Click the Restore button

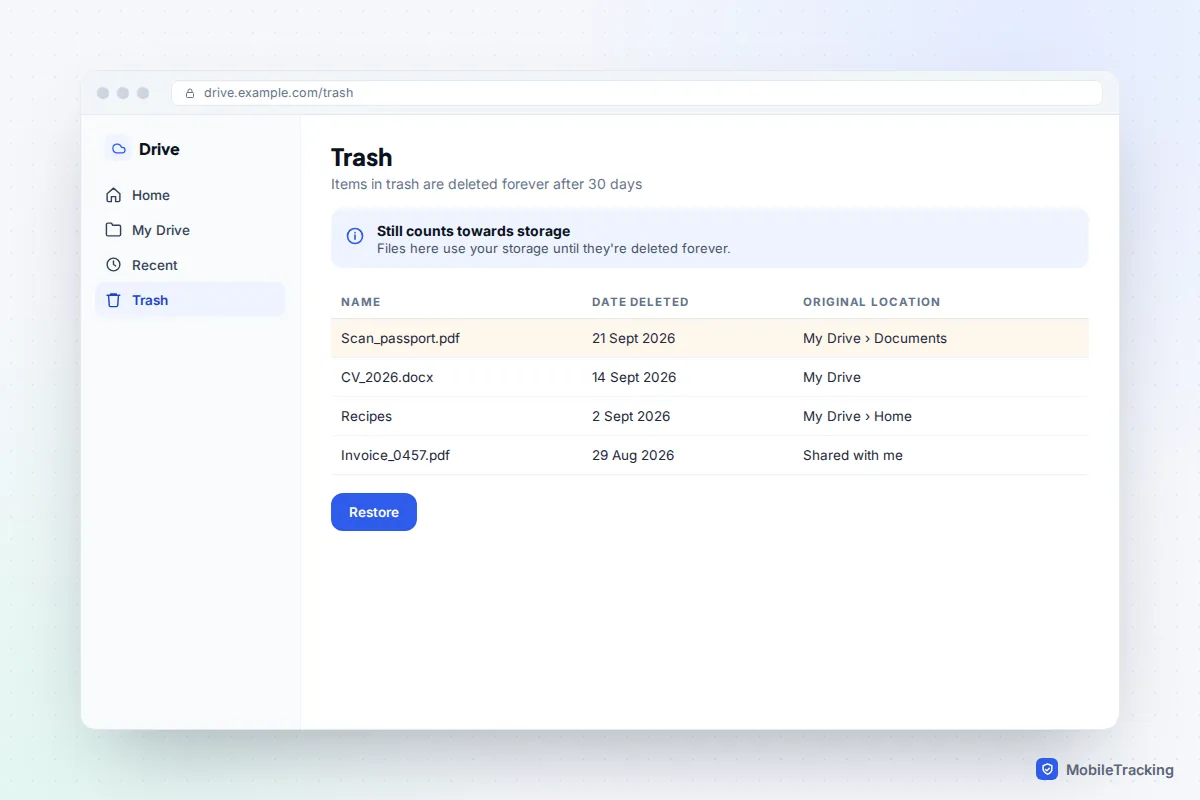(x=374, y=512)
